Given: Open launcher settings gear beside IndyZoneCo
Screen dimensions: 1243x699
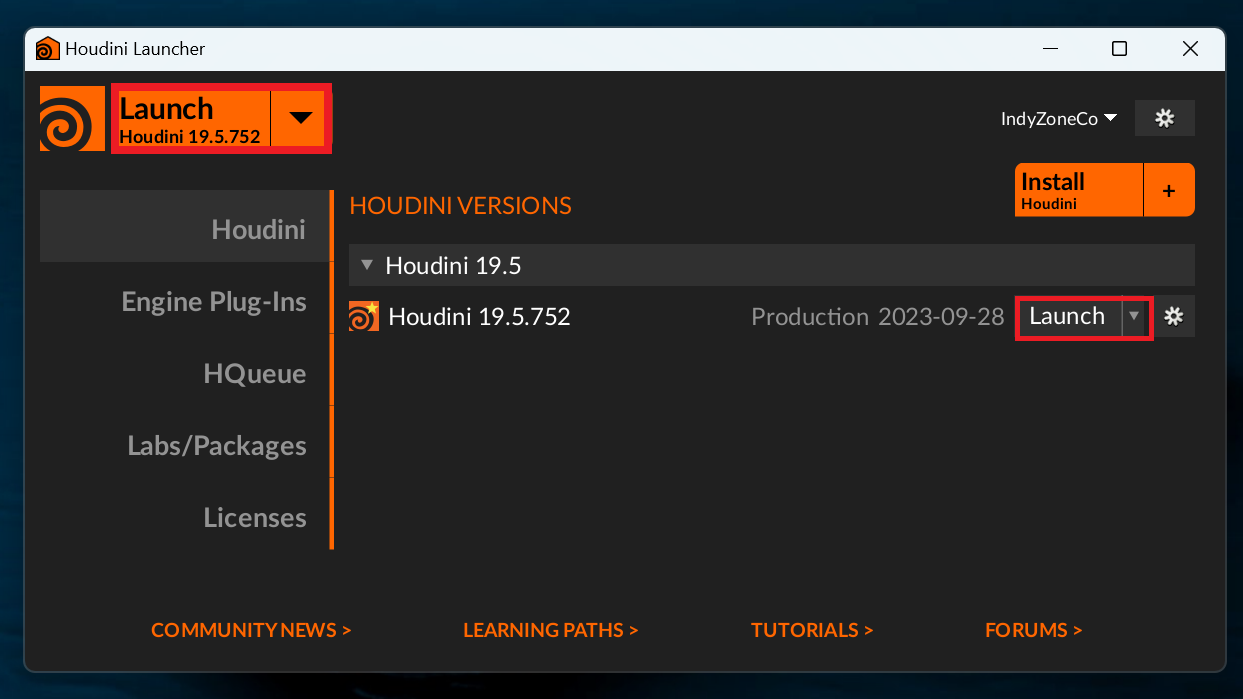Looking at the screenshot, I should pyautogui.click(x=1164, y=118).
